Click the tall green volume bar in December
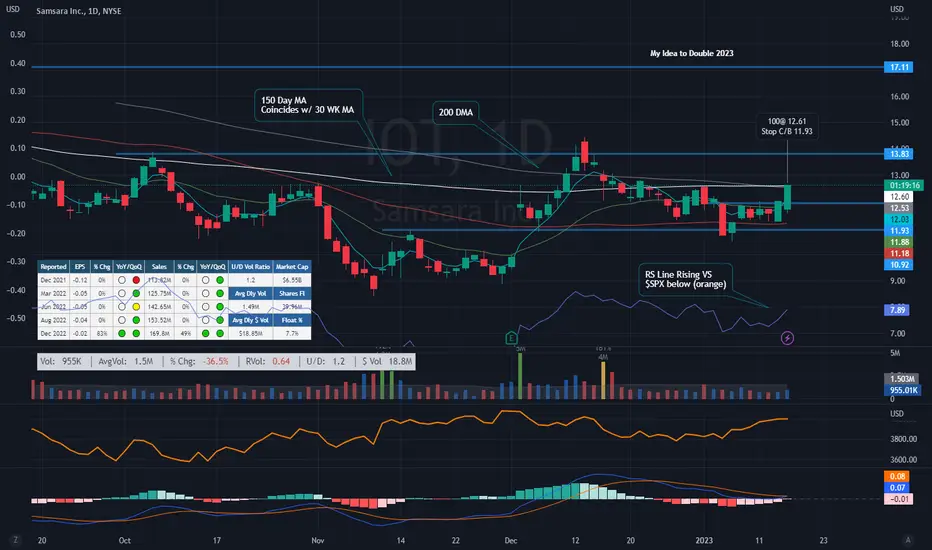932x550 pixels. (x=520, y=376)
